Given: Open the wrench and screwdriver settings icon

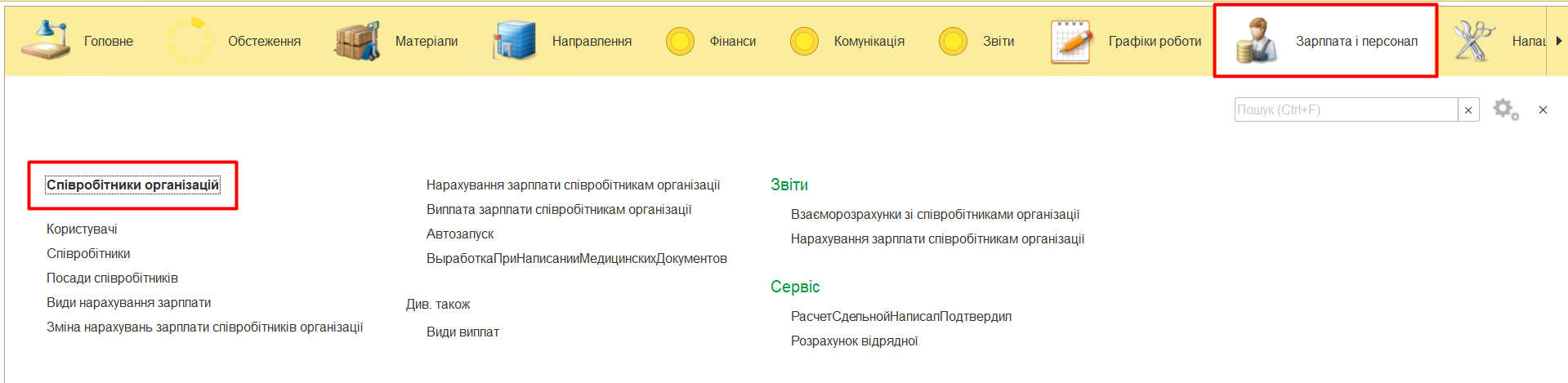Looking at the screenshot, I should pos(1472,41).
